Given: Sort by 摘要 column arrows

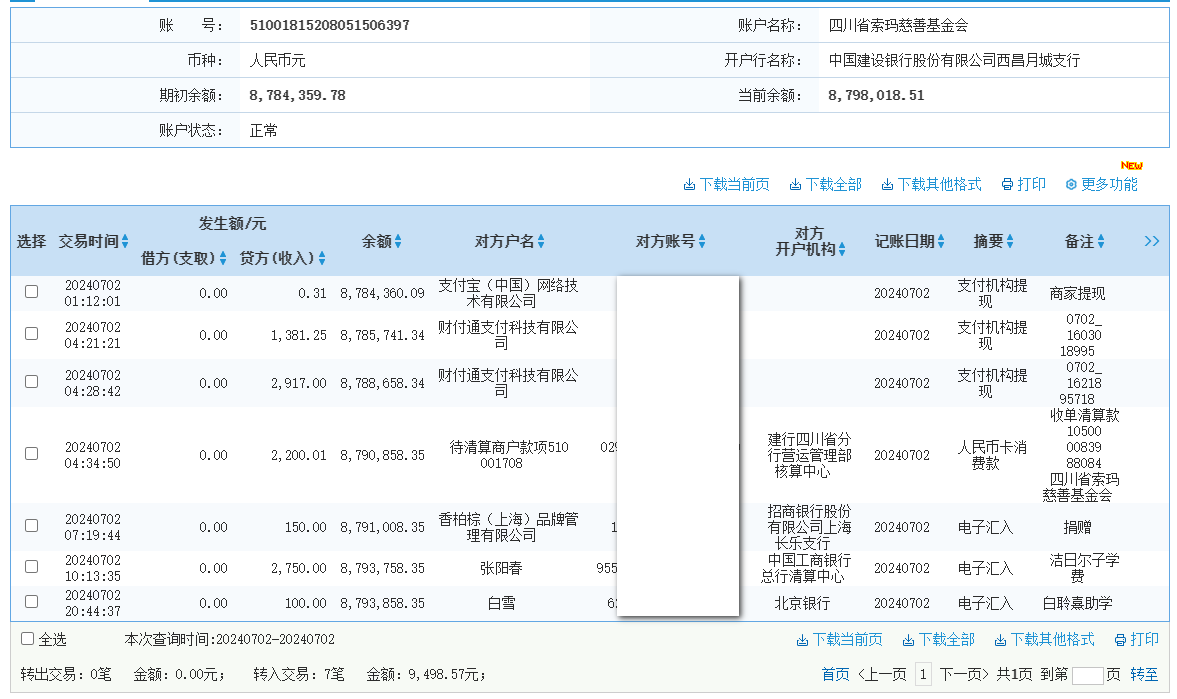Looking at the screenshot, I should [1010, 241].
